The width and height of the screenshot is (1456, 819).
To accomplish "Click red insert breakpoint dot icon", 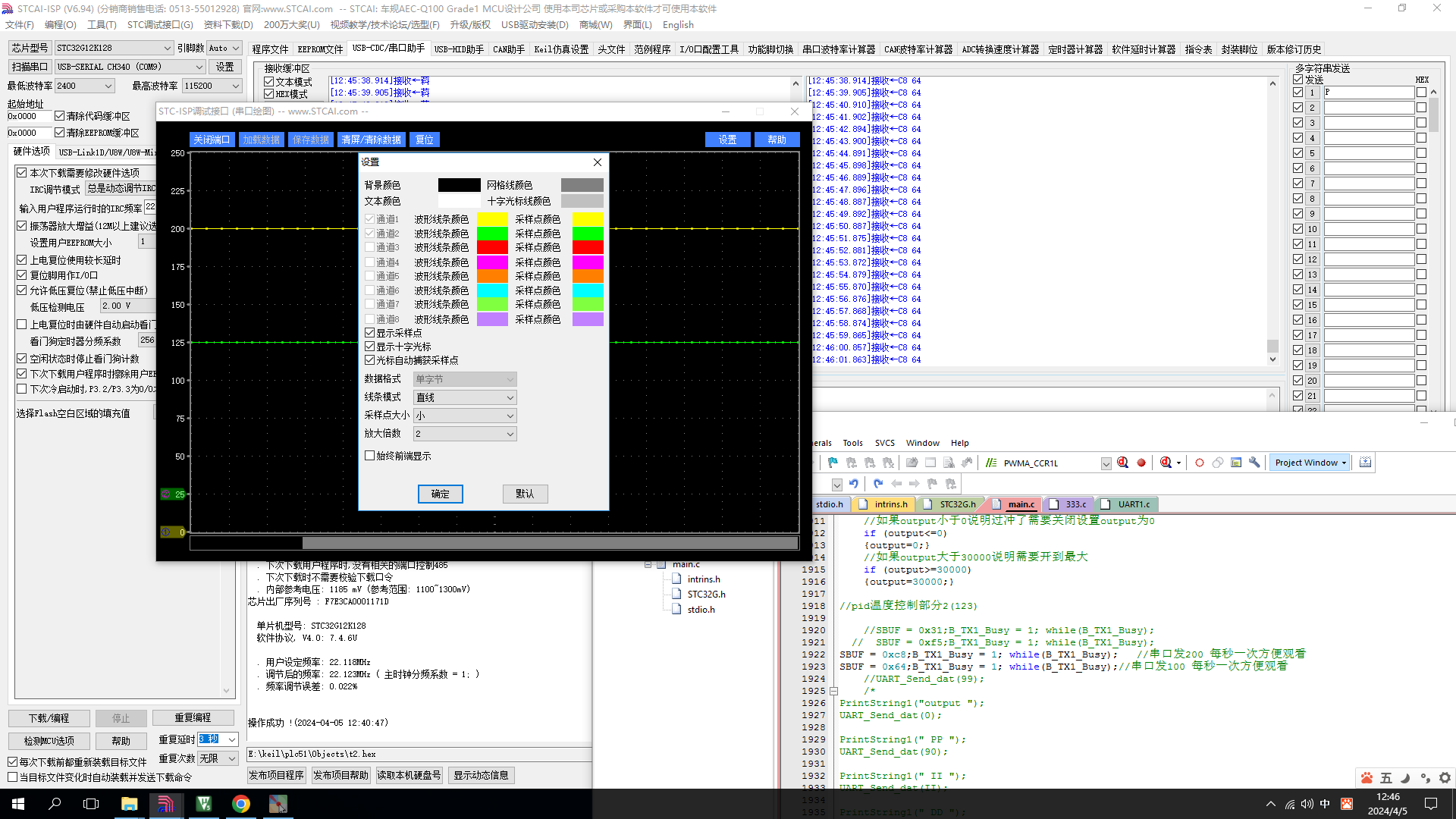I will coord(1141,463).
